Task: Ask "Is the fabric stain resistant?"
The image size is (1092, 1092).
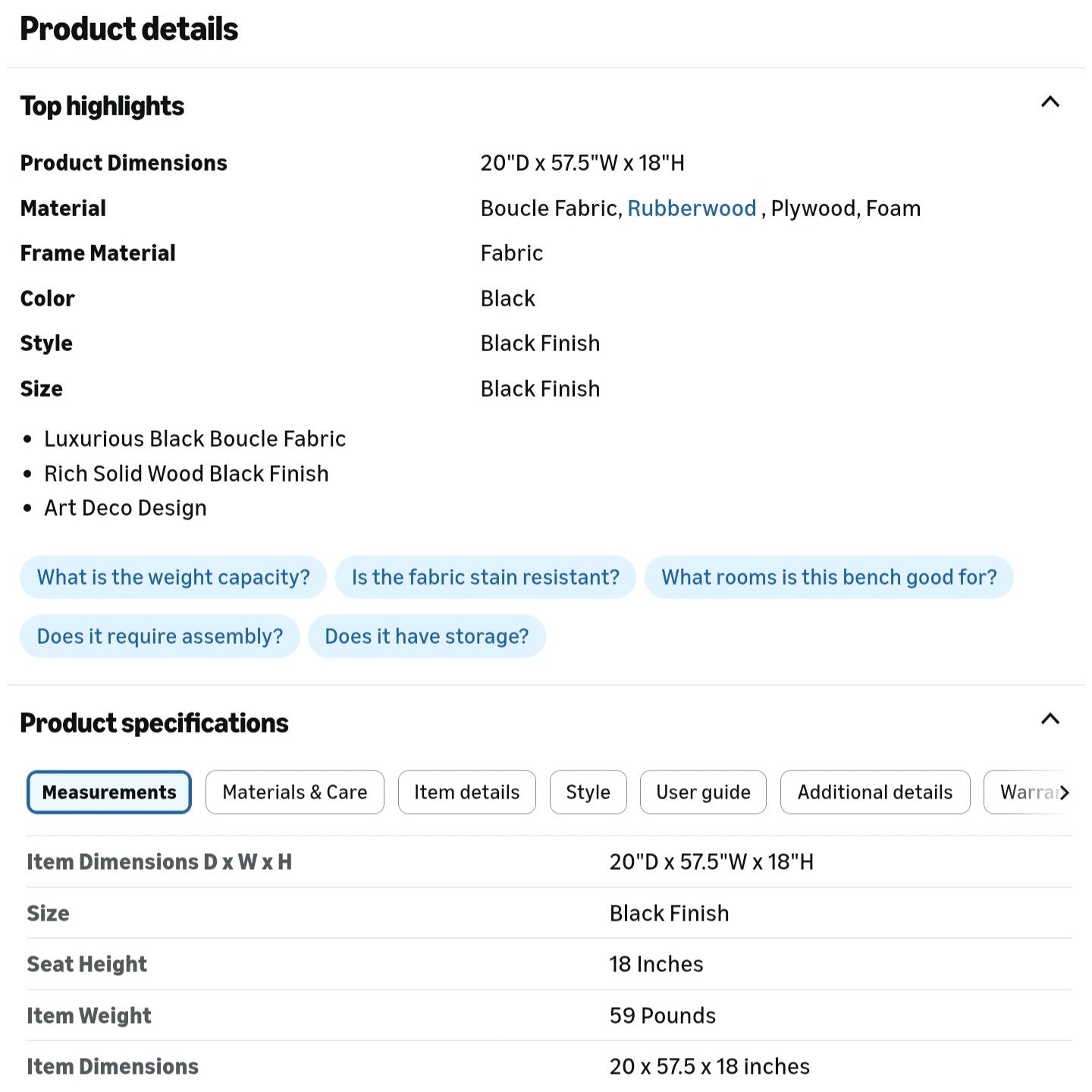Action: [485, 577]
